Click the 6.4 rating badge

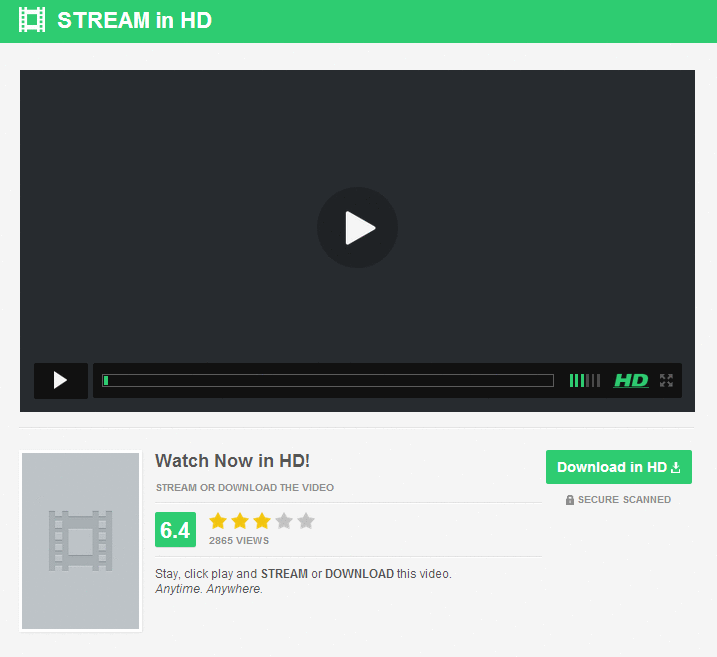(175, 529)
